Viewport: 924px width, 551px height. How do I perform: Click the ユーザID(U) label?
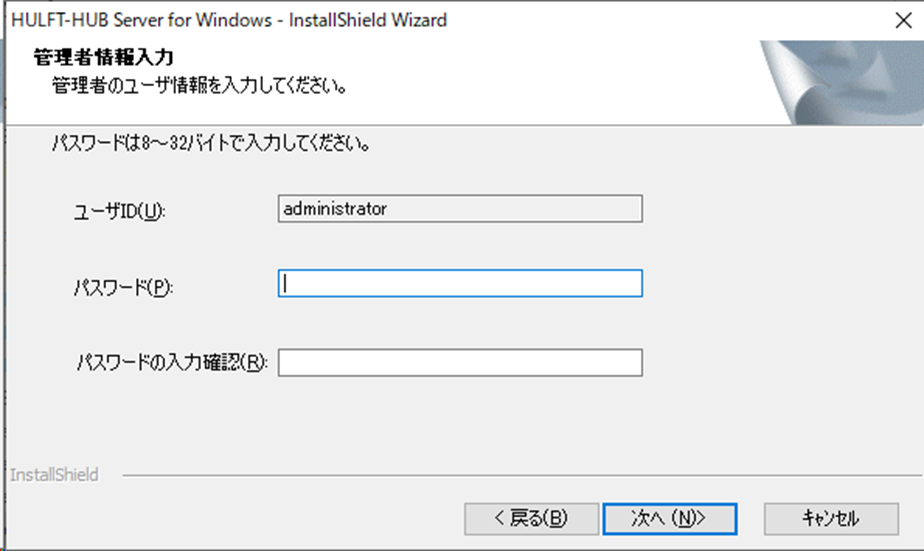point(120,211)
